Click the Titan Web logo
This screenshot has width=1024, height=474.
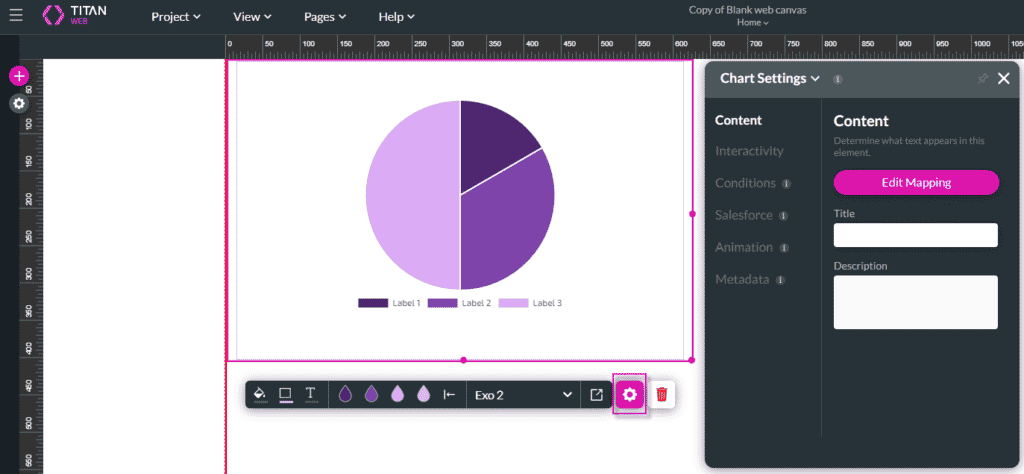pos(74,15)
